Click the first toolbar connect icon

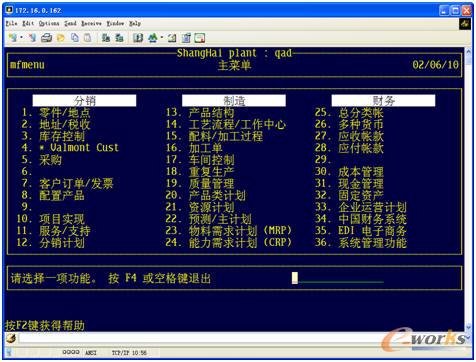[x=13, y=38]
